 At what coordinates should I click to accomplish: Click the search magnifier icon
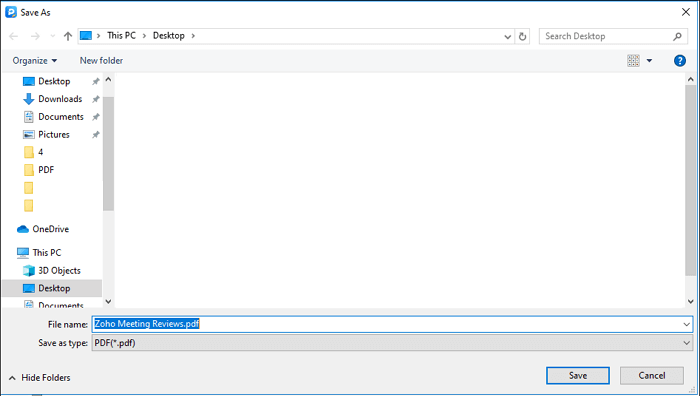click(x=677, y=36)
